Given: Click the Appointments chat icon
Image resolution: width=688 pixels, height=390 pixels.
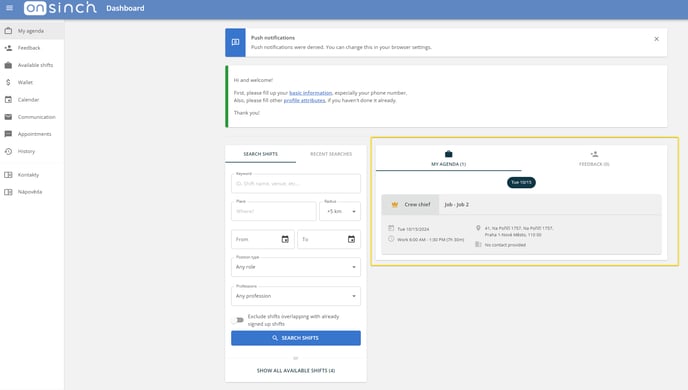Looking at the screenshot, I should (x=8, y=134).
